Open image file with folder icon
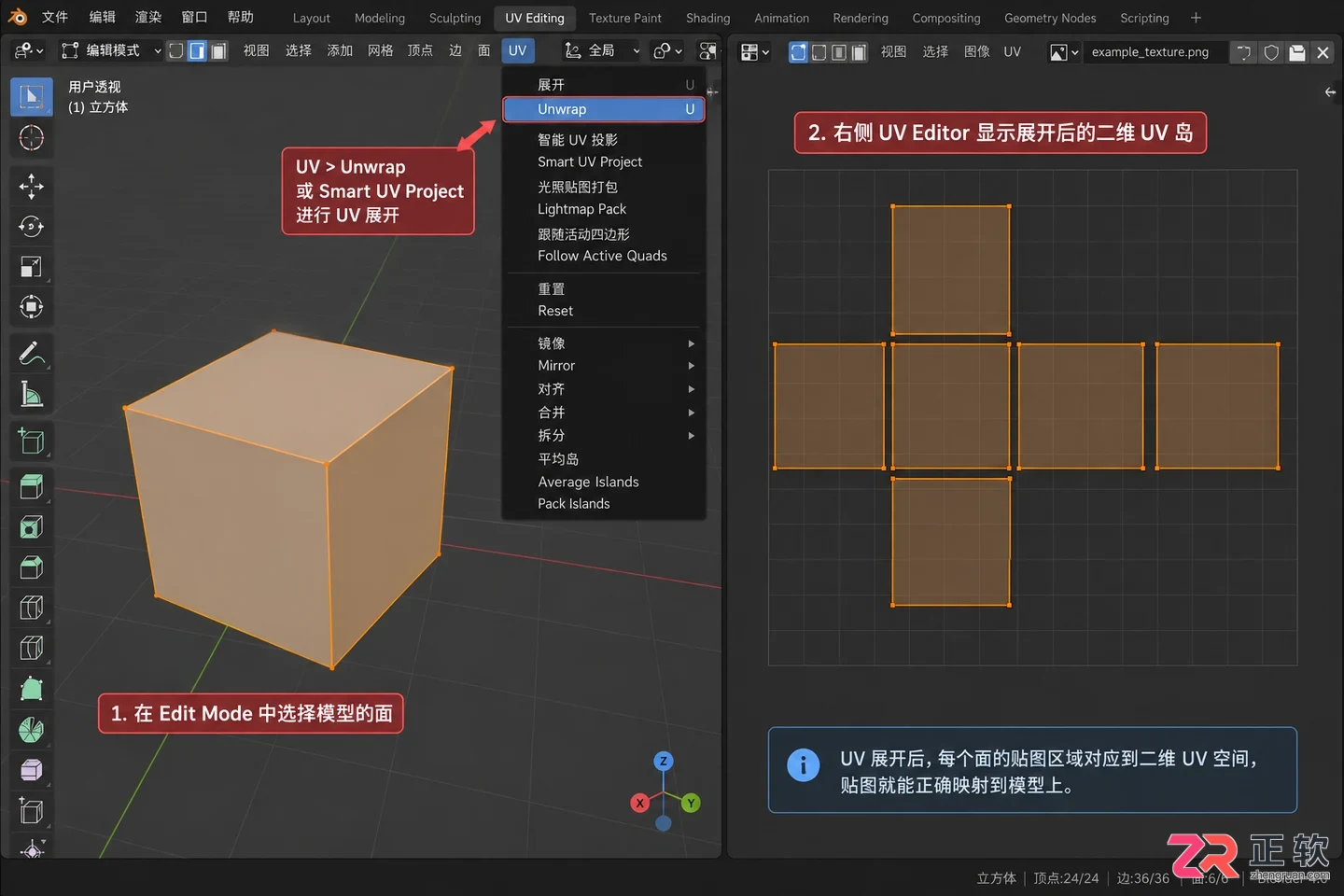This screenshot has width=1344, height=896. coord(1297,52)
